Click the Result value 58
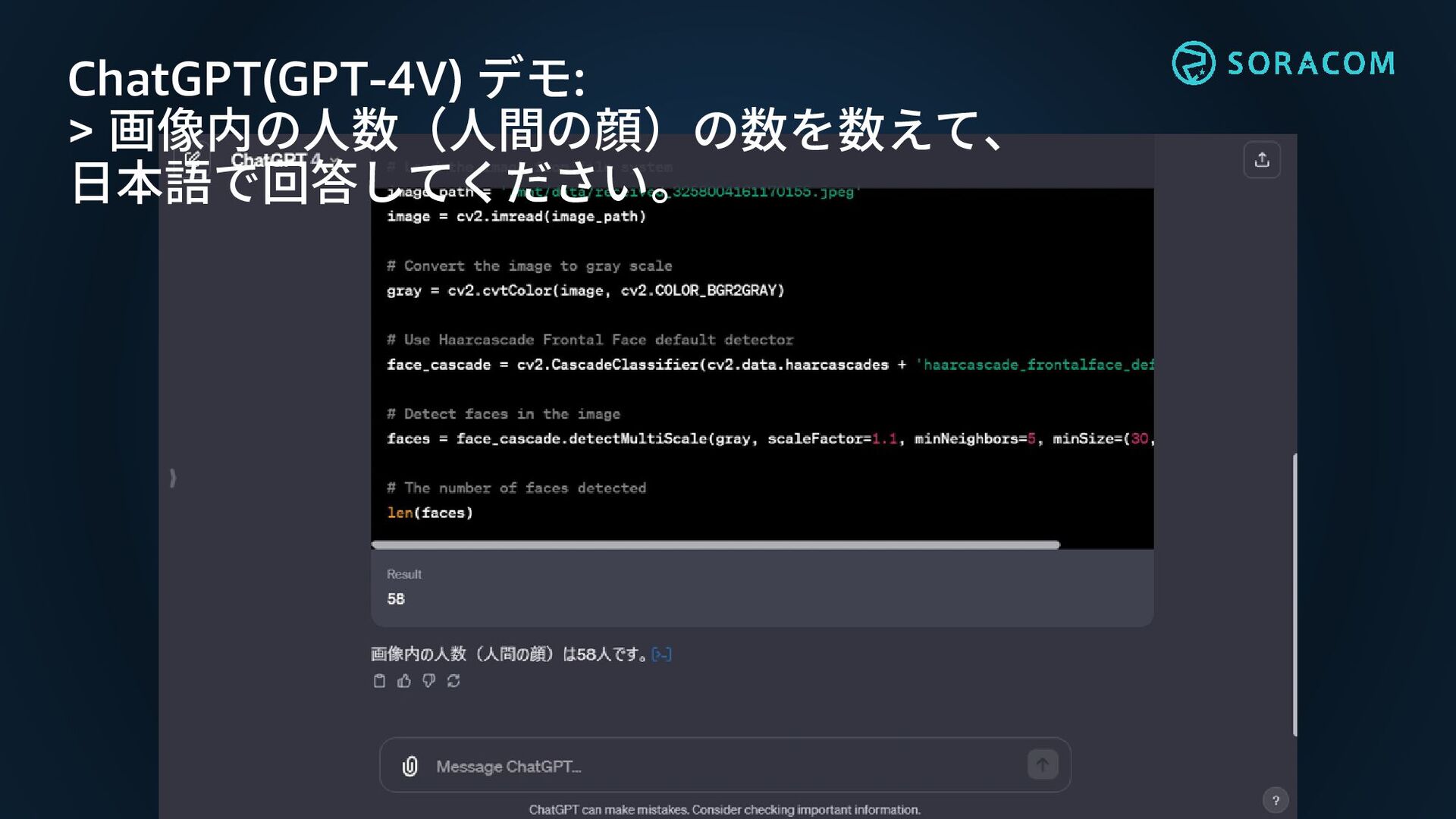The image size is (1456, 819). point(396,599)
